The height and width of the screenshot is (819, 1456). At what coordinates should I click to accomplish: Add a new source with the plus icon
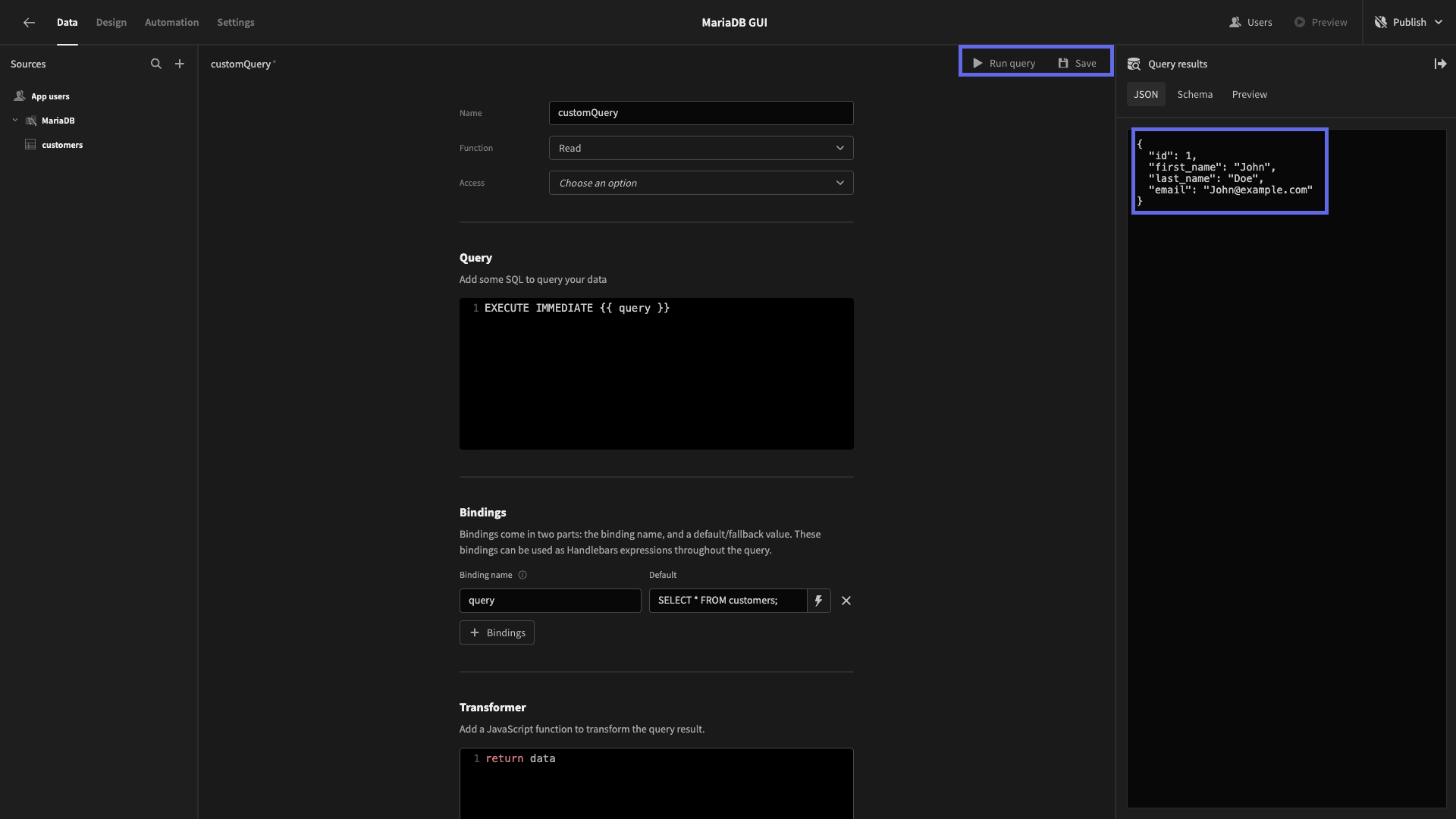pos(180,64)
